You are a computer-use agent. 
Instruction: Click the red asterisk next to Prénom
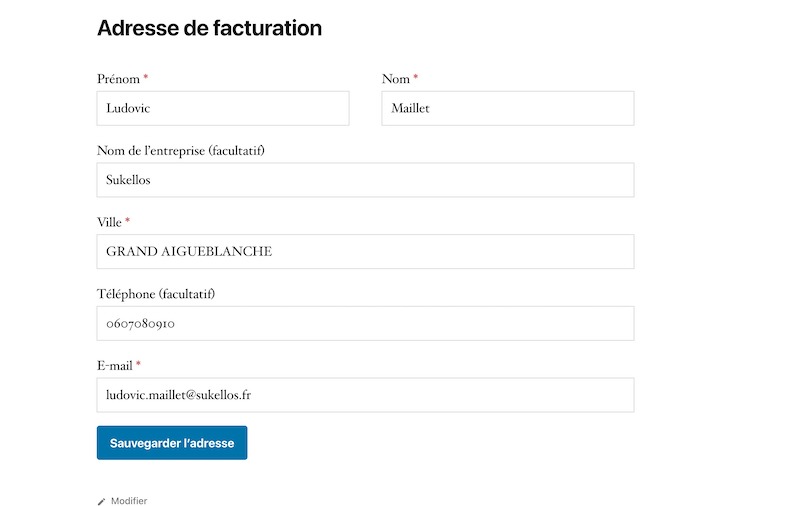click(x=146, y=78)
